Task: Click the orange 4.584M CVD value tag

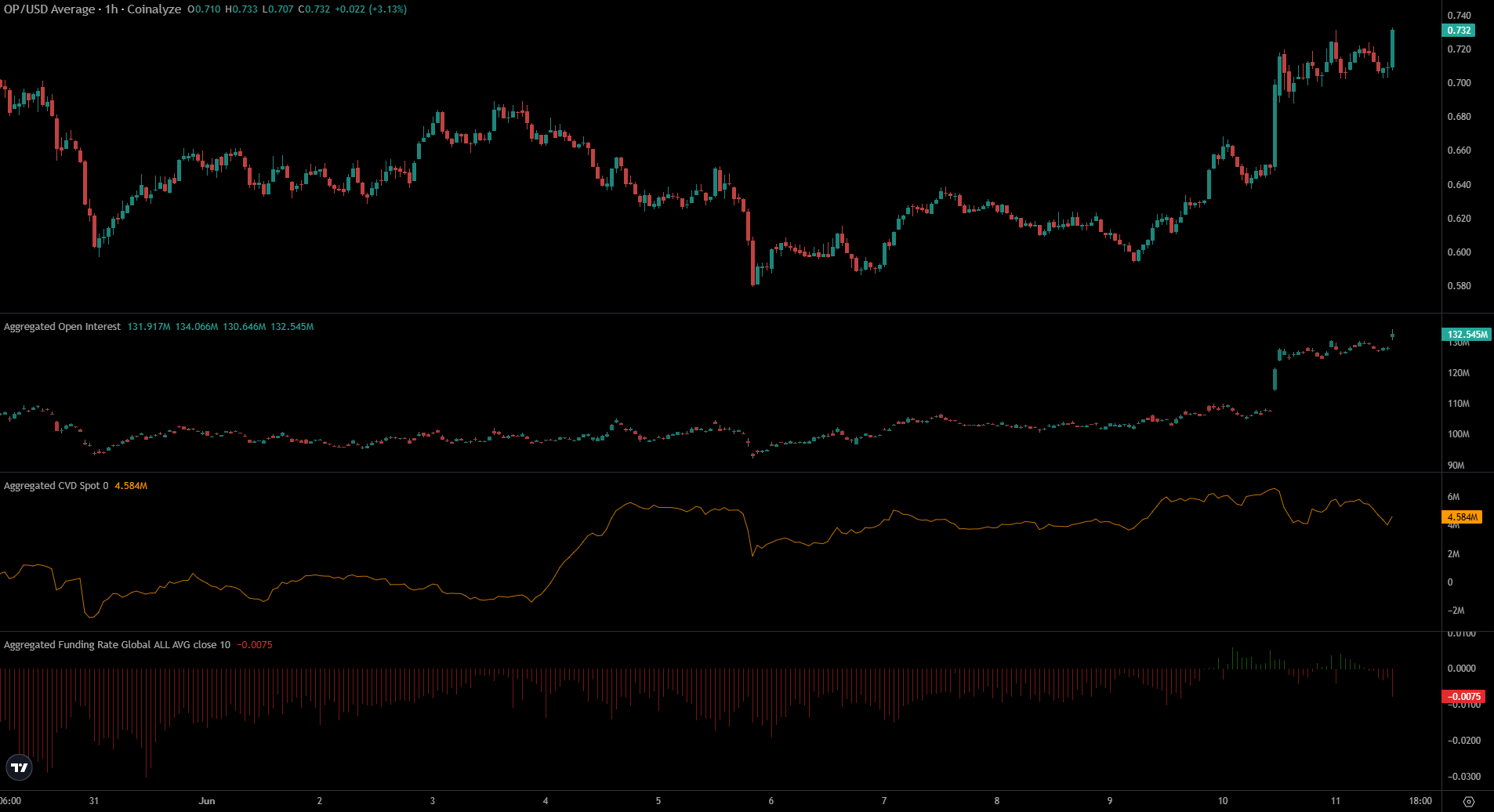Action: tap(1462, 517)
